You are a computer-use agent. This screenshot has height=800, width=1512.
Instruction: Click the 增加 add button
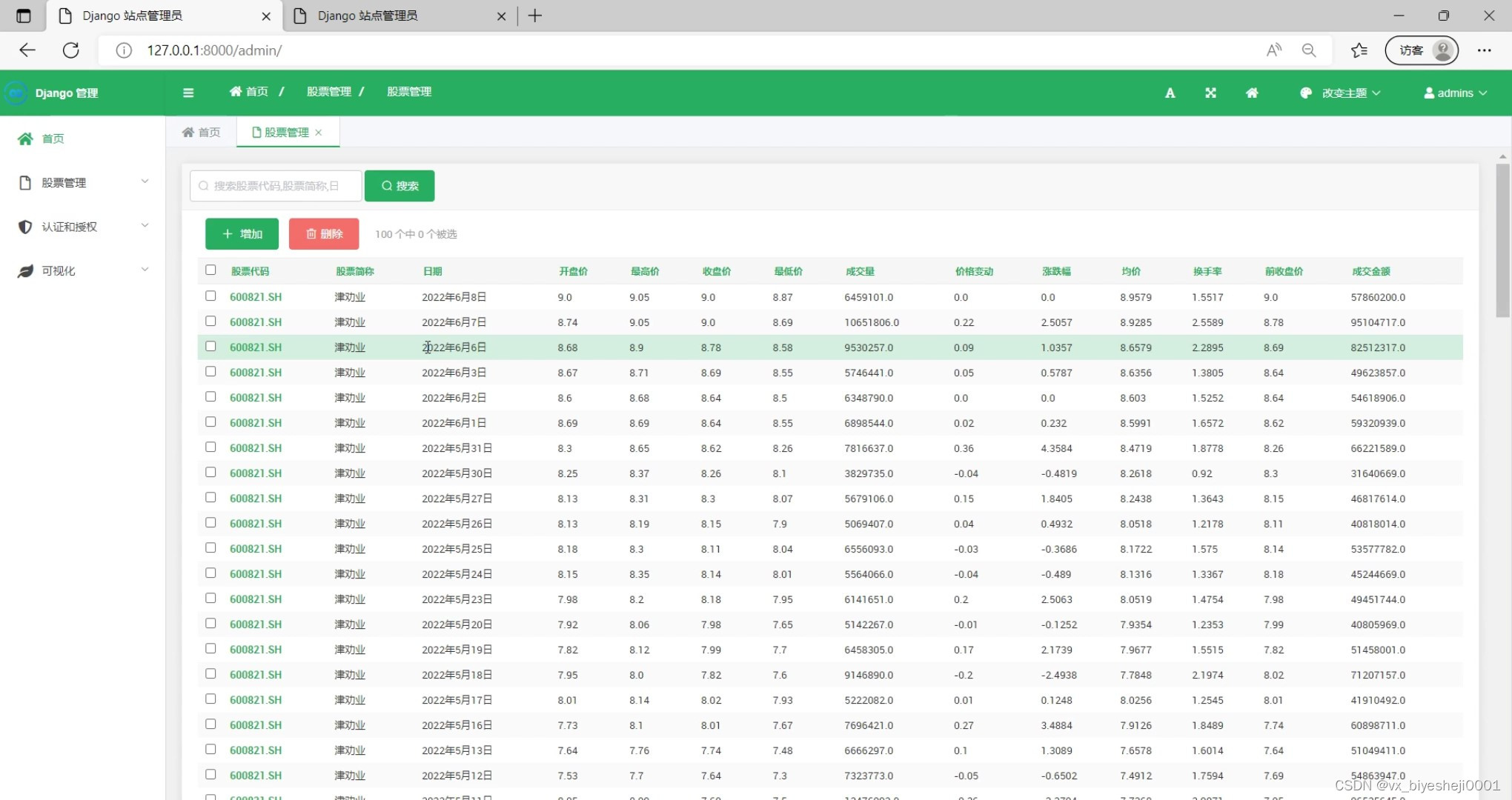point(242,234)
